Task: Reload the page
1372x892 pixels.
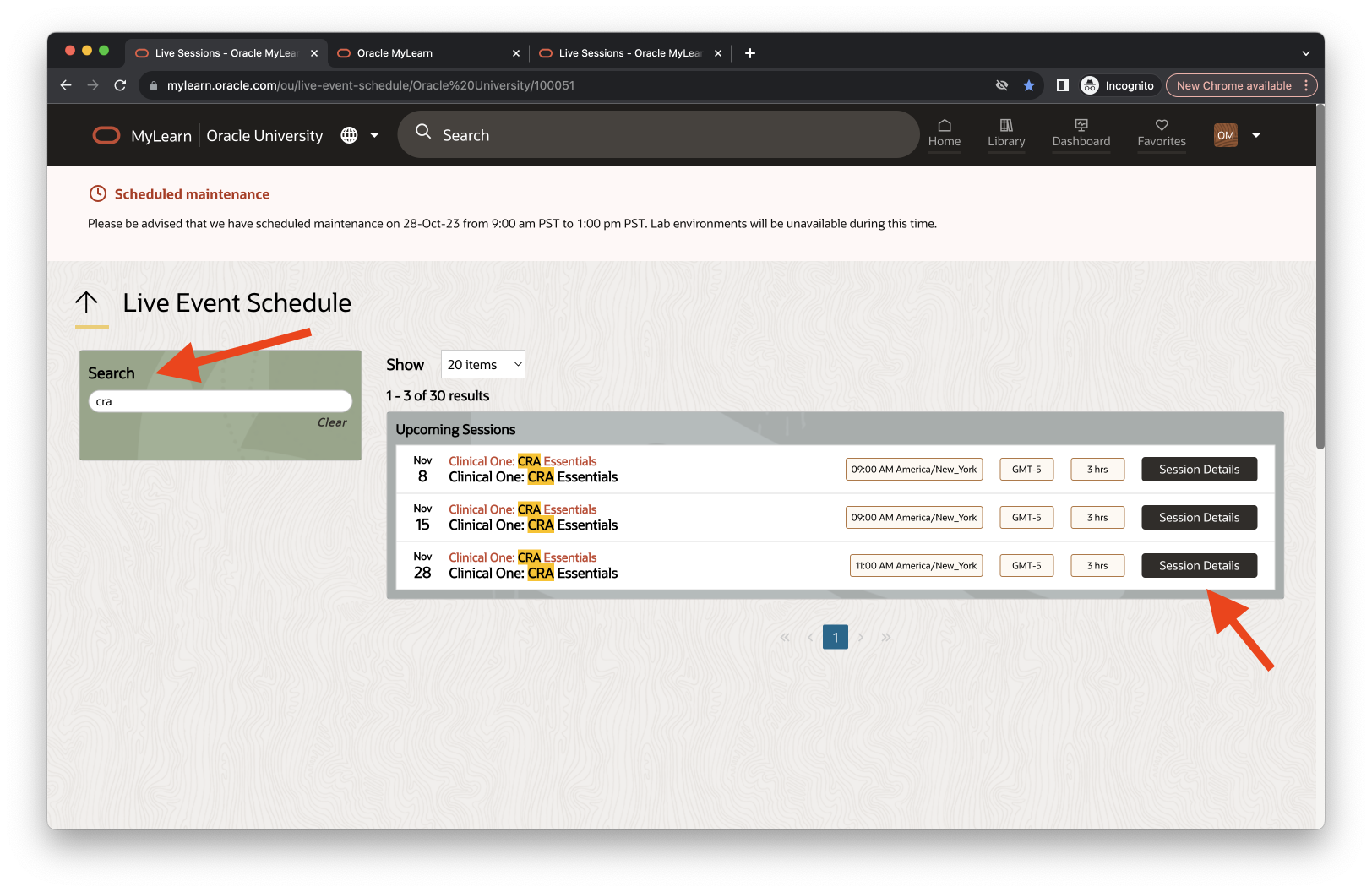Action: click(x=120, y=85)
